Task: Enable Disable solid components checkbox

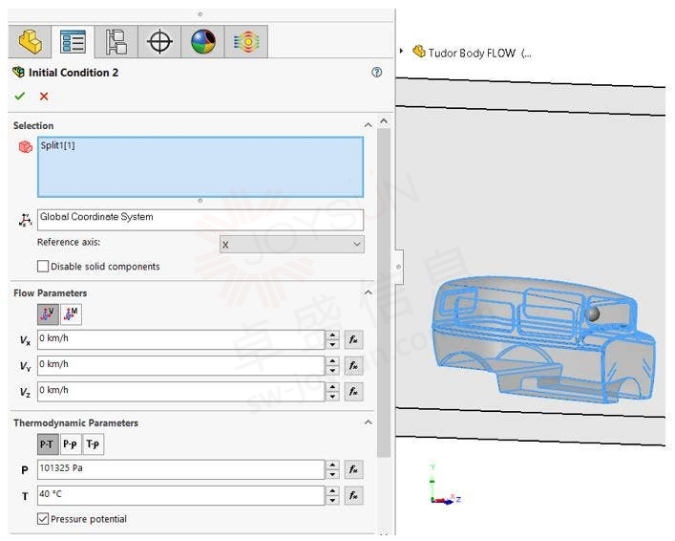Action: click(x=43, y=266)
